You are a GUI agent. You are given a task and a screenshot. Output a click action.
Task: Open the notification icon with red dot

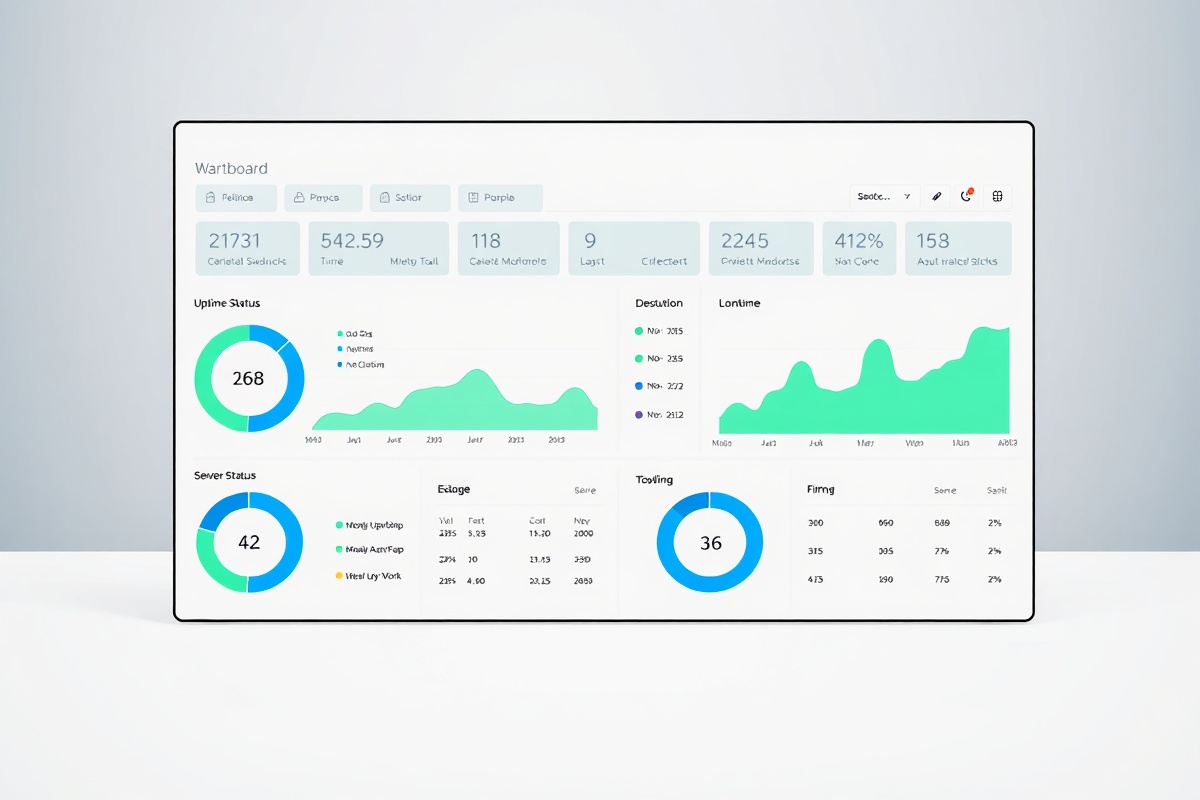pyautogui.click(x=967, y=196)
